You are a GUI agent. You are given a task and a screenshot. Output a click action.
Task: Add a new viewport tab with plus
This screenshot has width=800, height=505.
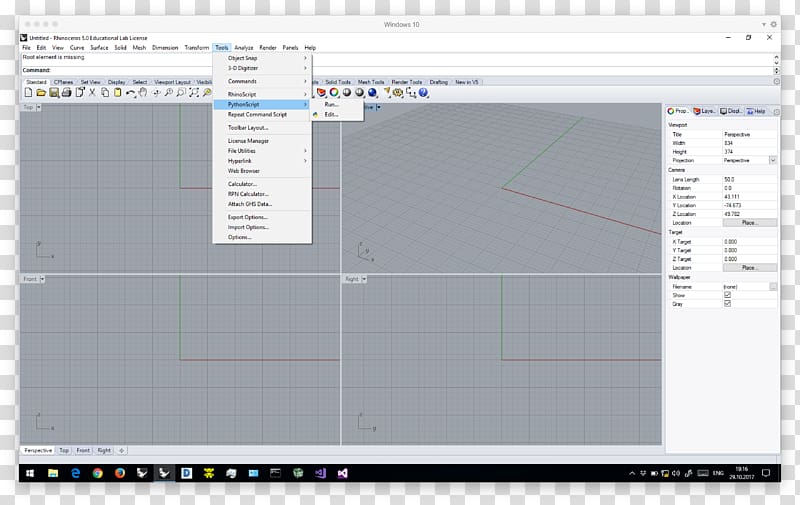point(121,450)
